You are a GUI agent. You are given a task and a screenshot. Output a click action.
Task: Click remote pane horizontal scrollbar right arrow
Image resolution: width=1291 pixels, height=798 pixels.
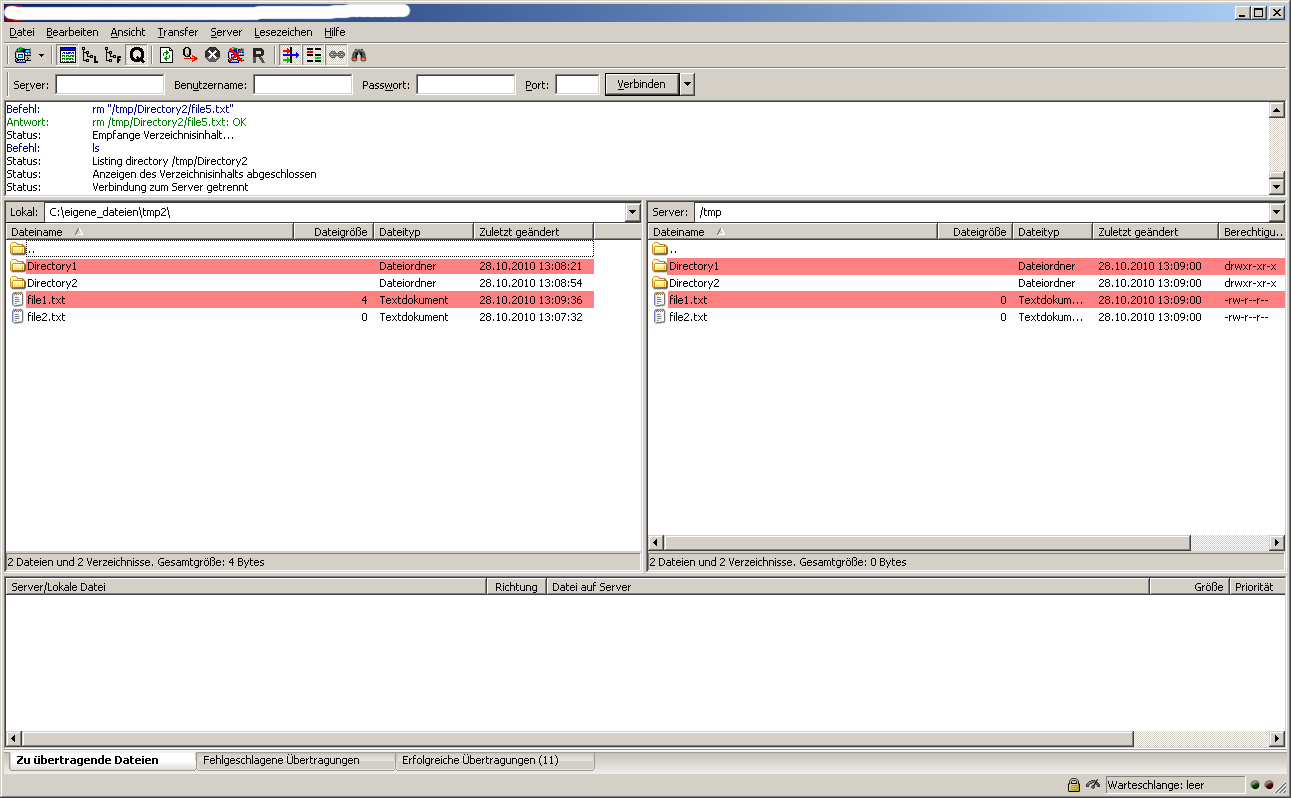1276,543
